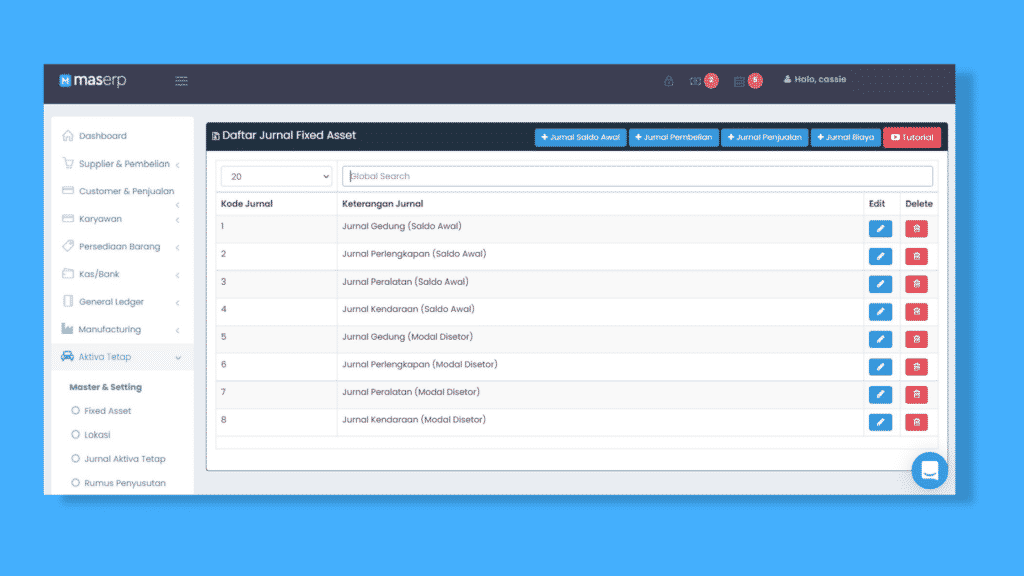This screenshot has width=1024, height=576.
Task: Open the chat support bubble icon
Action: click(x=929, y=470)
